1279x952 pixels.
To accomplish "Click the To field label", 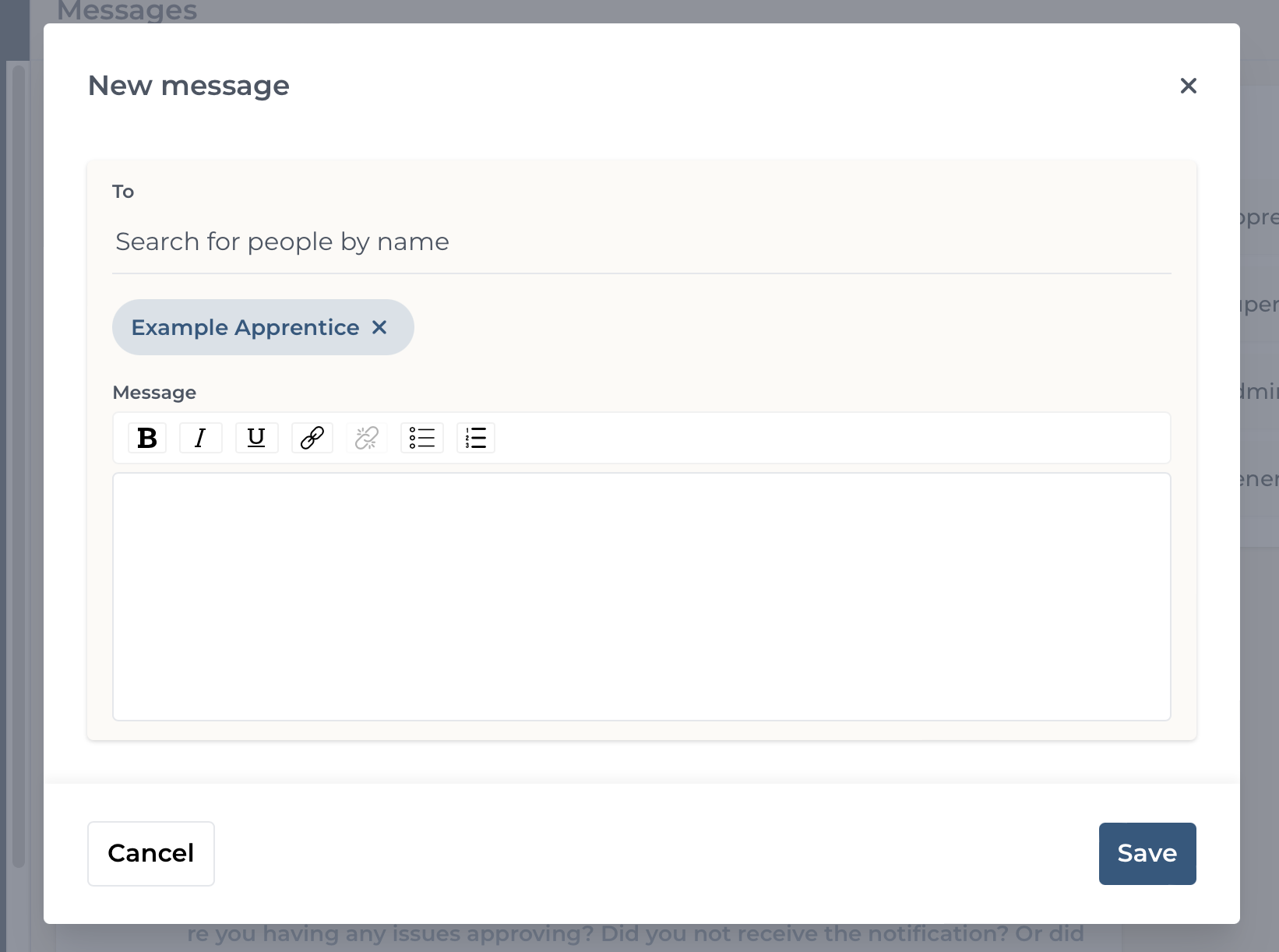I will (x=123, y=192).
